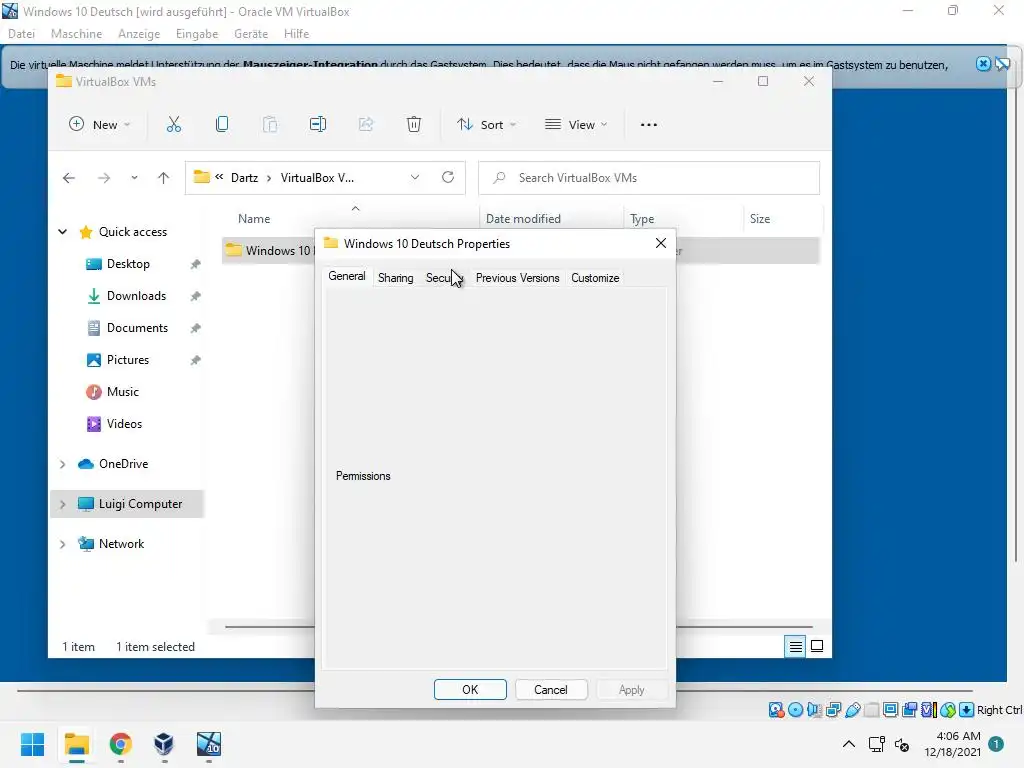Expand the Network tree node
The width and height of the screenshot is (1024, 768).
[63, 544]
